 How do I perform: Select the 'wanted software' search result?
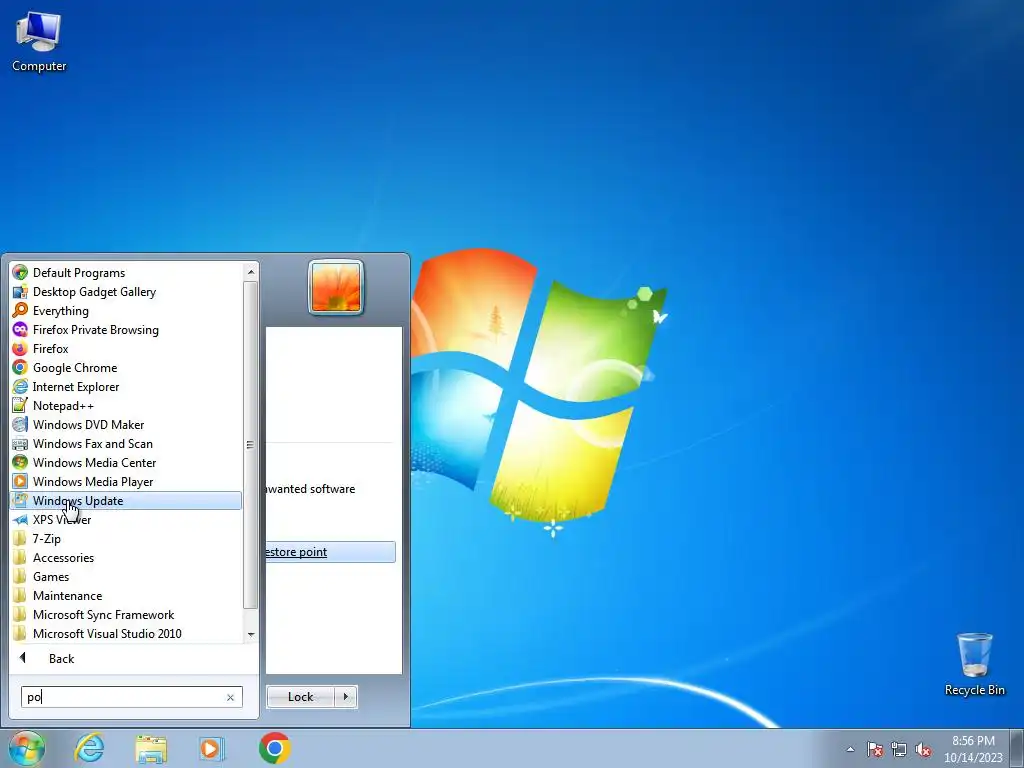click(311, 489)
